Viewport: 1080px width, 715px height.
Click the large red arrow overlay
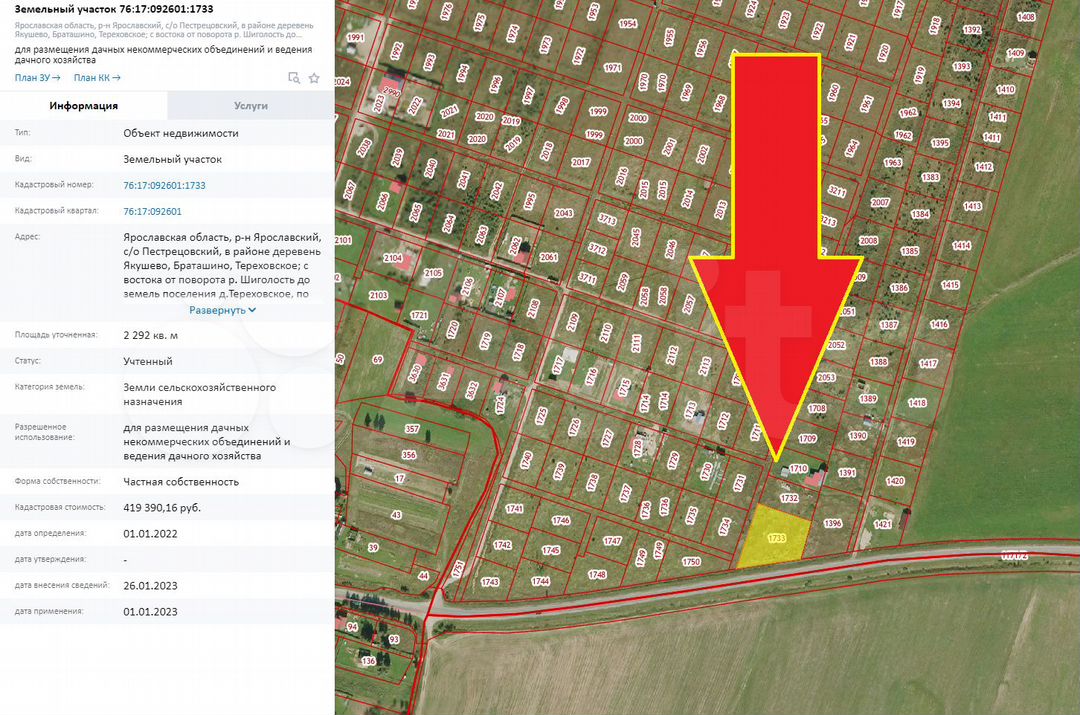(x=776, y=250)
